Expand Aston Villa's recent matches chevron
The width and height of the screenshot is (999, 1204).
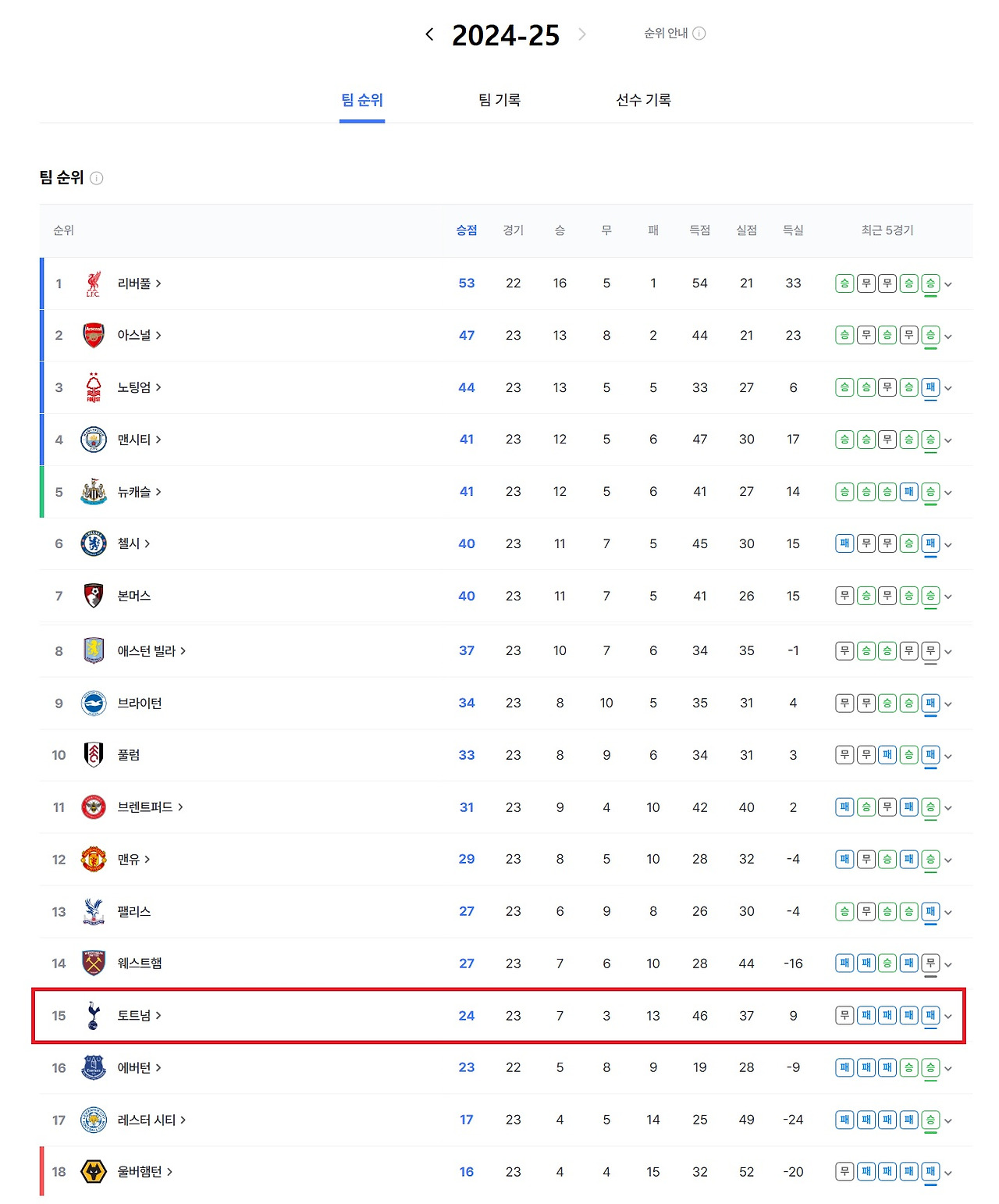point(948,651)
